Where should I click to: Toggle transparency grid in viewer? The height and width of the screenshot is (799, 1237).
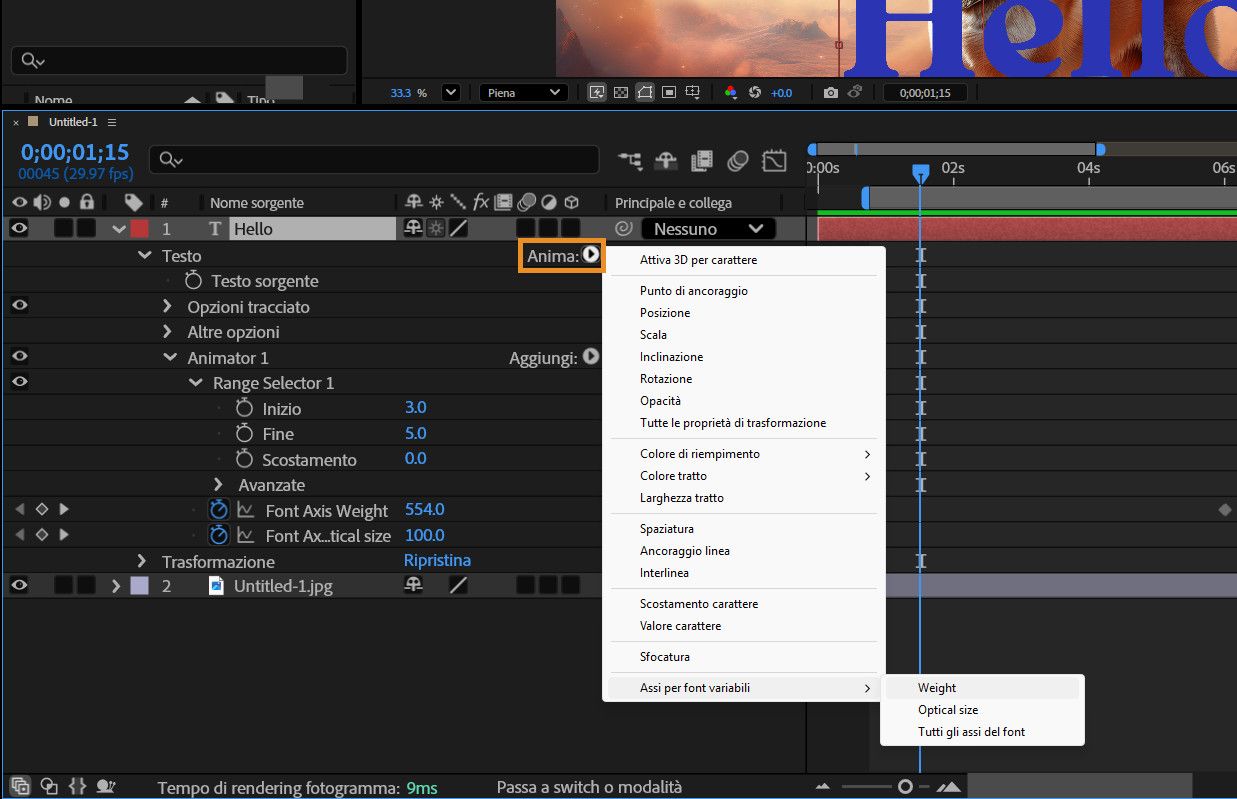(621, 92)
